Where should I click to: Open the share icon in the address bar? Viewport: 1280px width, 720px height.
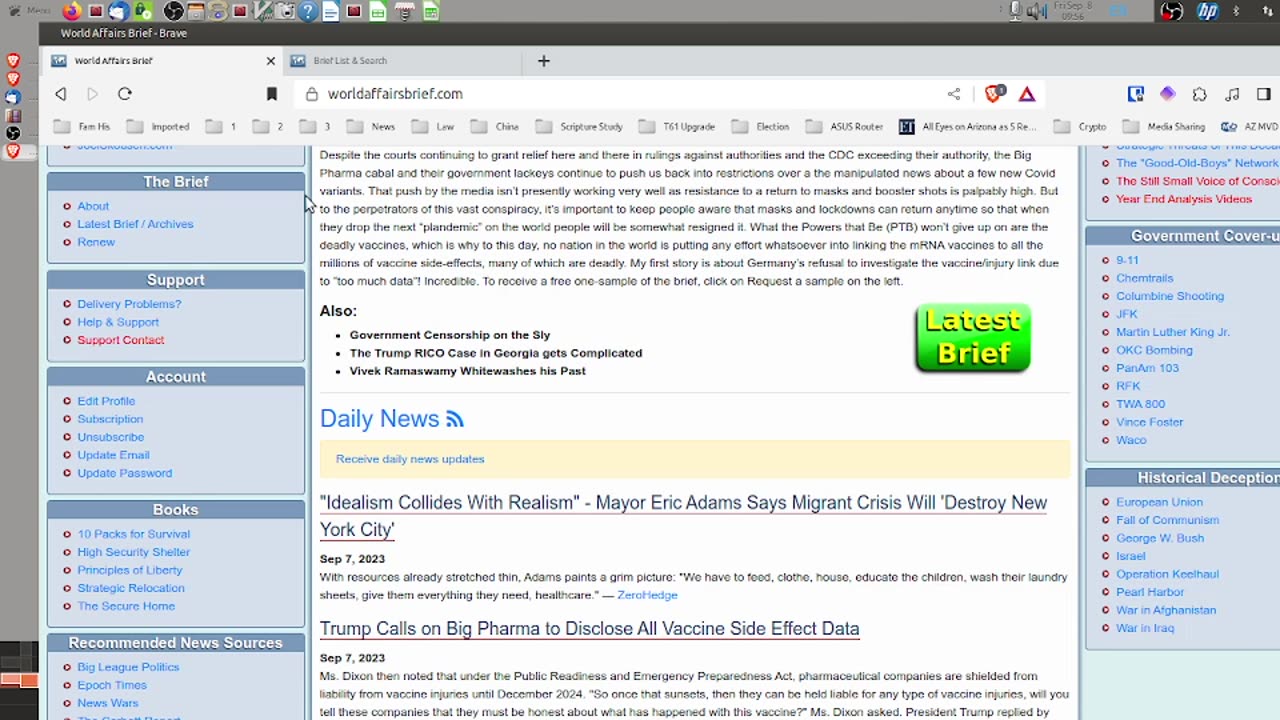954,94
